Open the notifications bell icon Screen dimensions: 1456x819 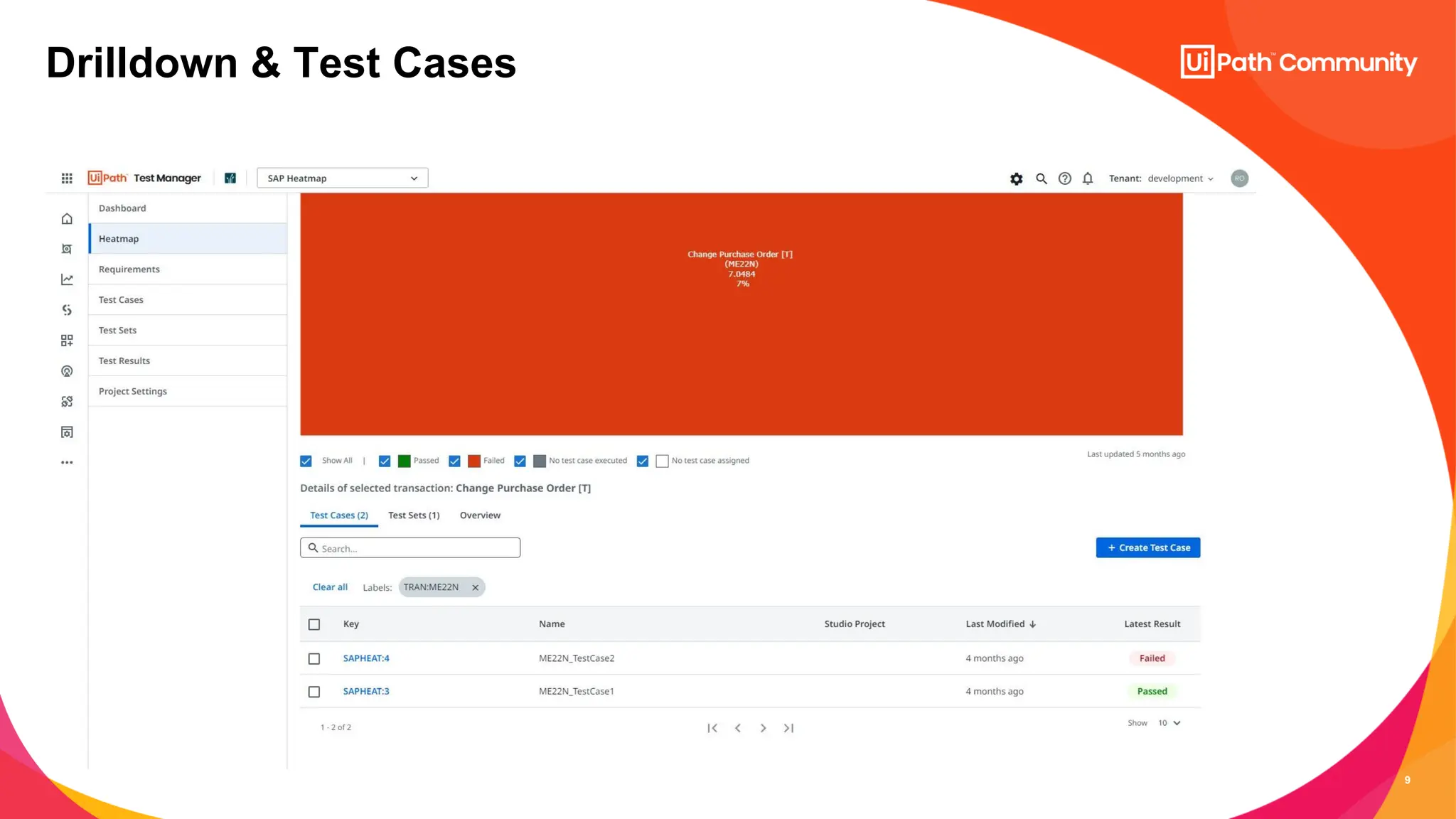tap(1088, 179)
